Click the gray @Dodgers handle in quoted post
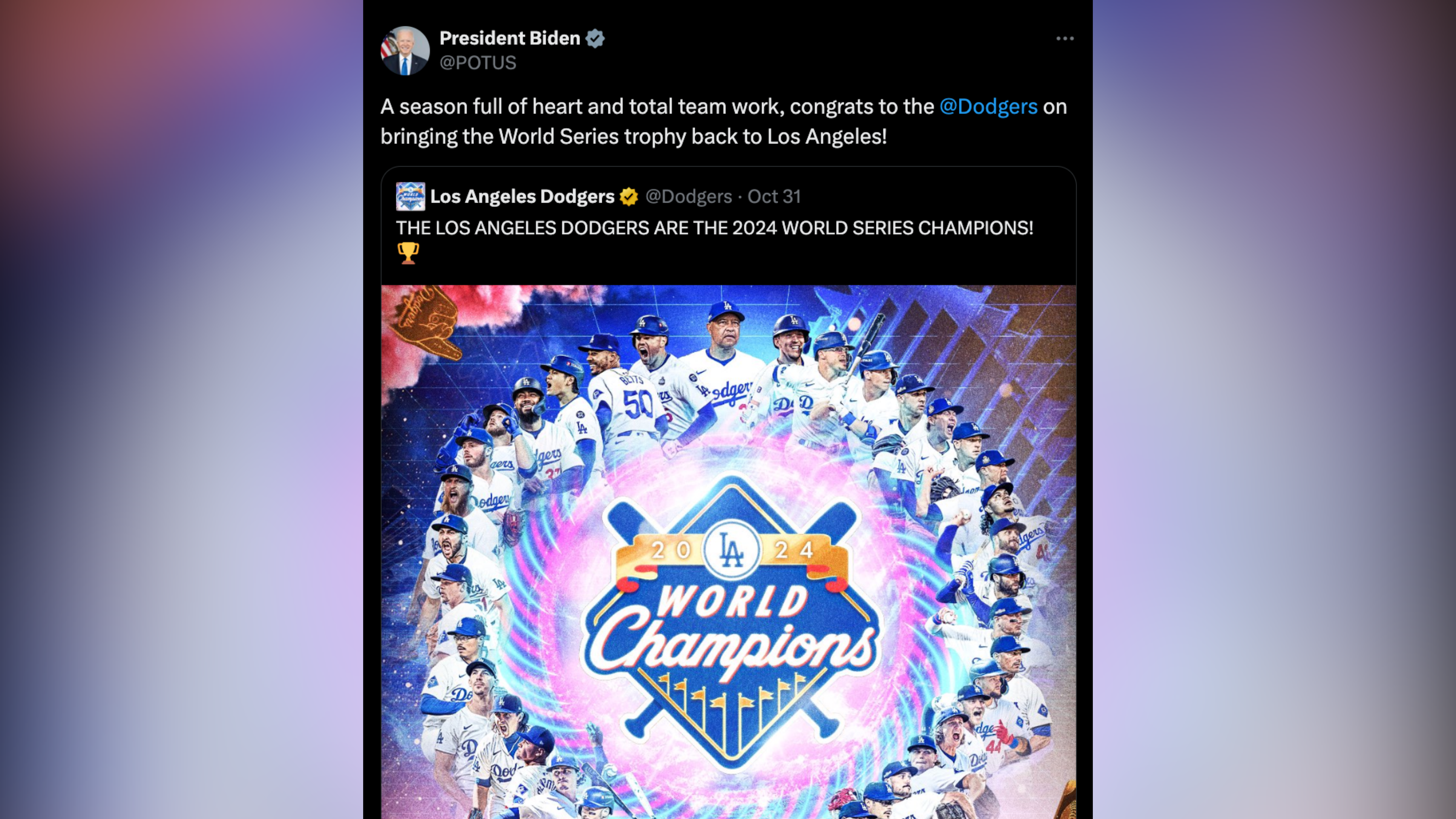Screen dimensions: 1456x819 coord(688,196)
